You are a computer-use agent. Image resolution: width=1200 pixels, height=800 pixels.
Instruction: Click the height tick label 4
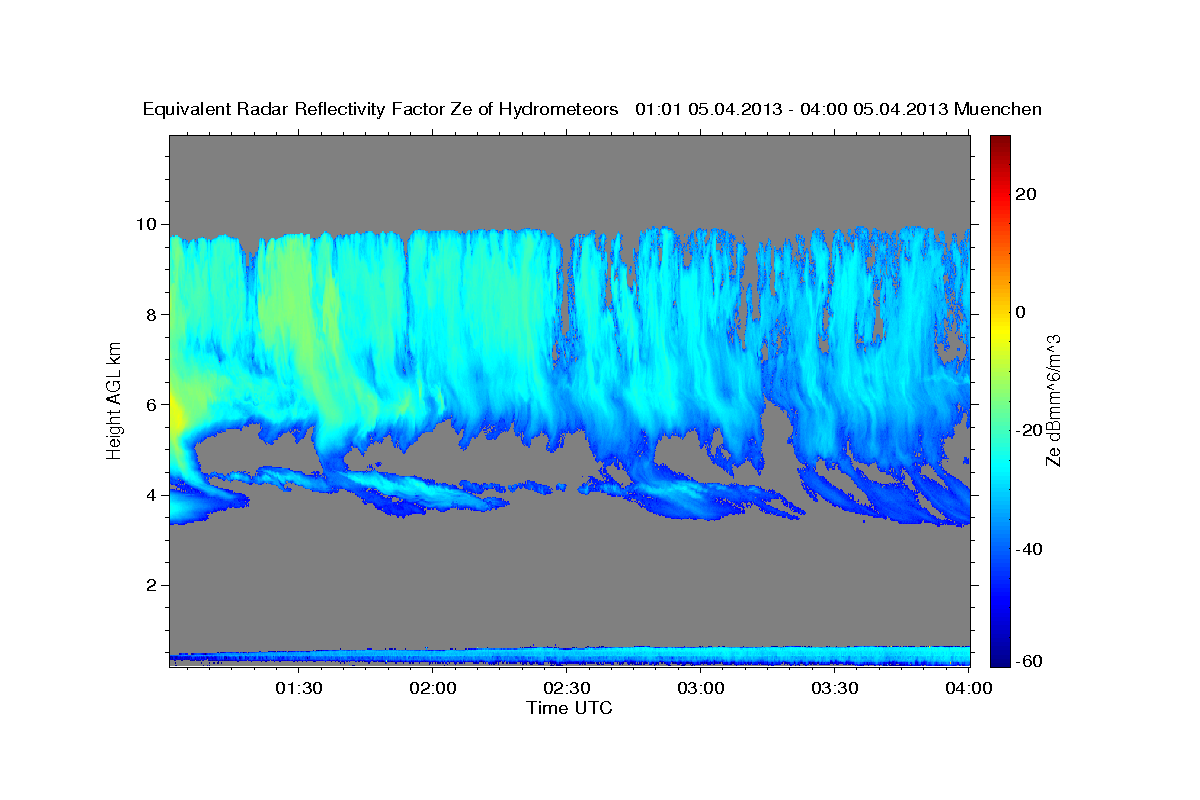pyautogui.click(x=153, y=494)
